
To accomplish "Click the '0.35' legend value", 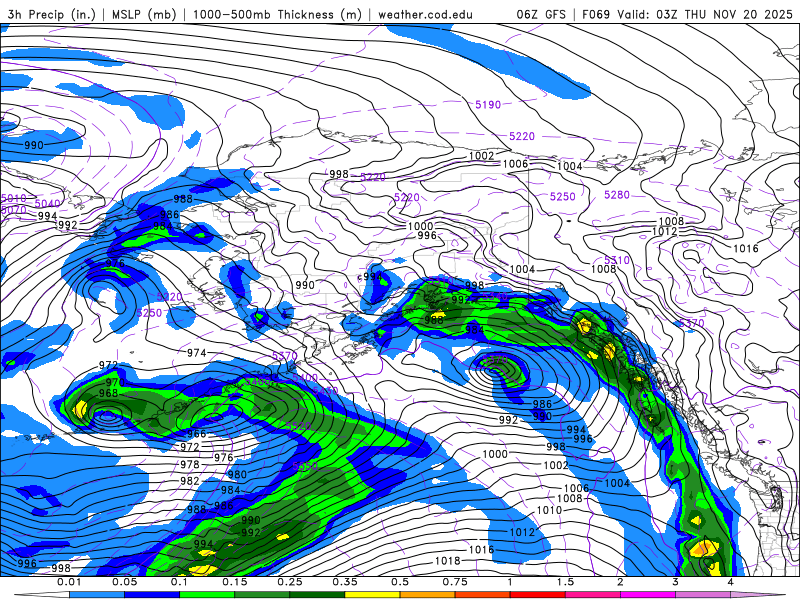I will pyautogui.click(x=345, y=582).
